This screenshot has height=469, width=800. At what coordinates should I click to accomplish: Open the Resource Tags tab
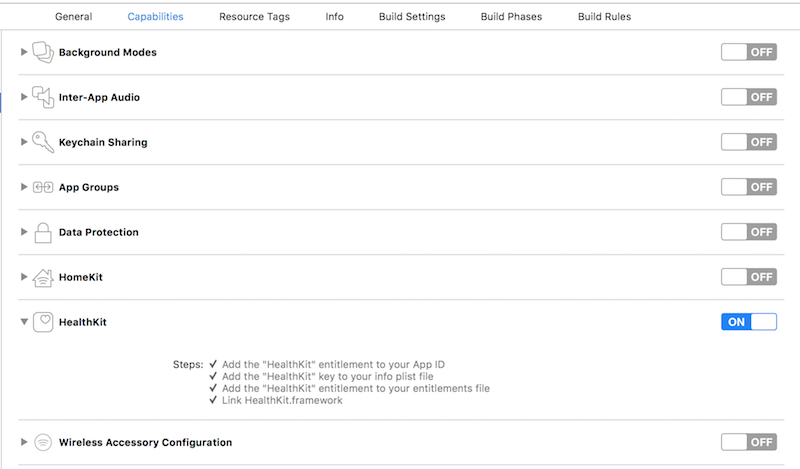click(x=254, y=17)
